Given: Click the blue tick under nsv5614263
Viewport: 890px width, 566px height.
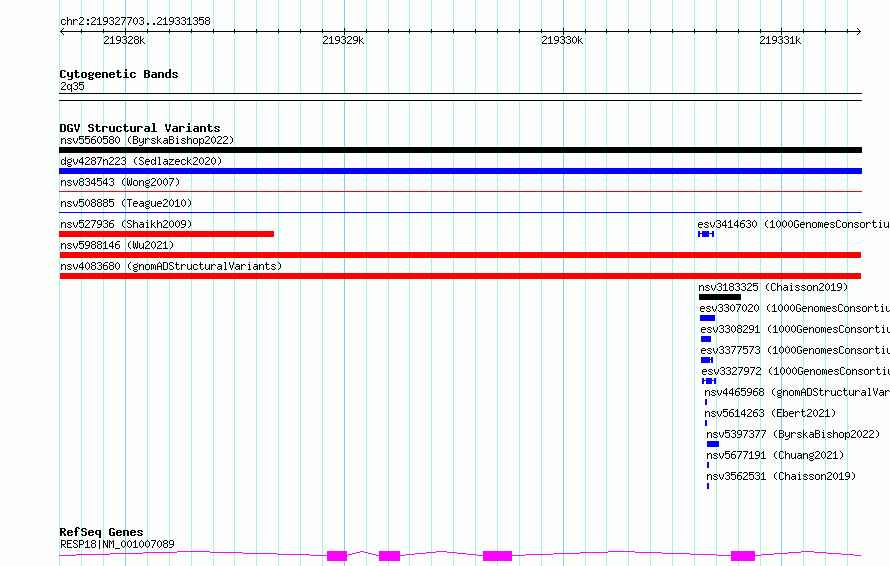Looking at the screenshot, I should click(706, 423).
